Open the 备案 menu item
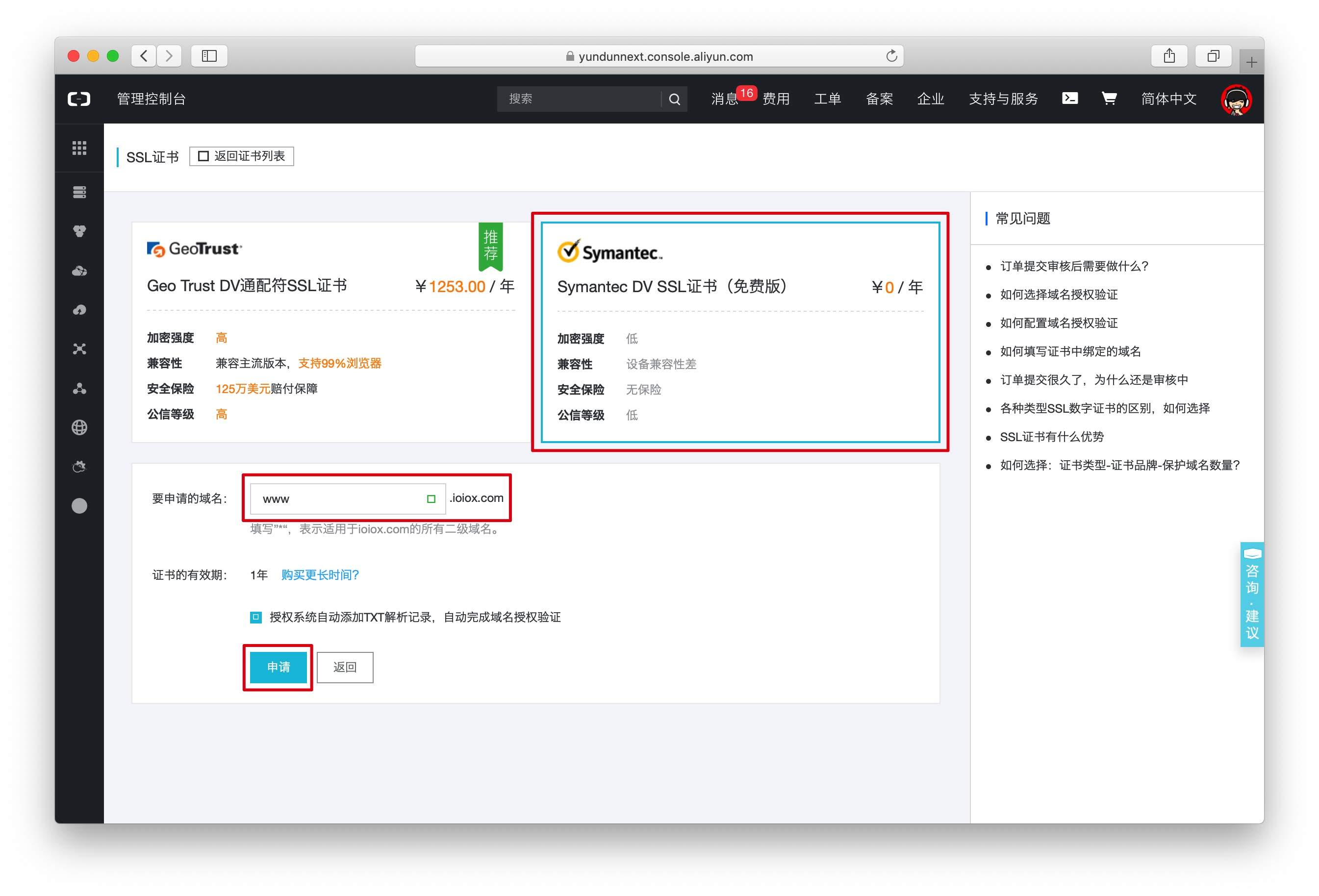This screenshot has width=1319, height=896. tap(879, 99)
